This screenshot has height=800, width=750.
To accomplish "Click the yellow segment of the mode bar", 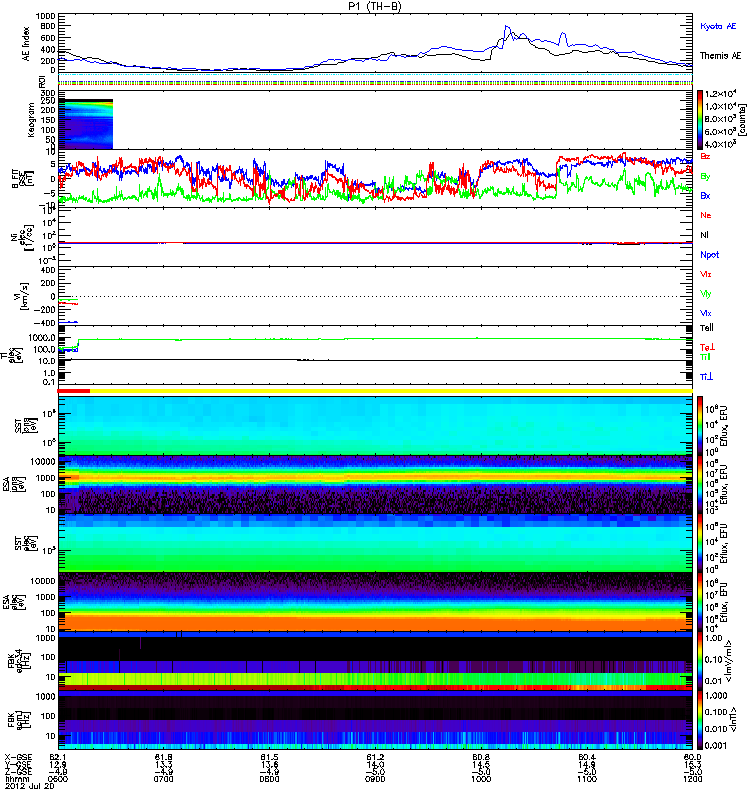I will (x=391, y=391).
